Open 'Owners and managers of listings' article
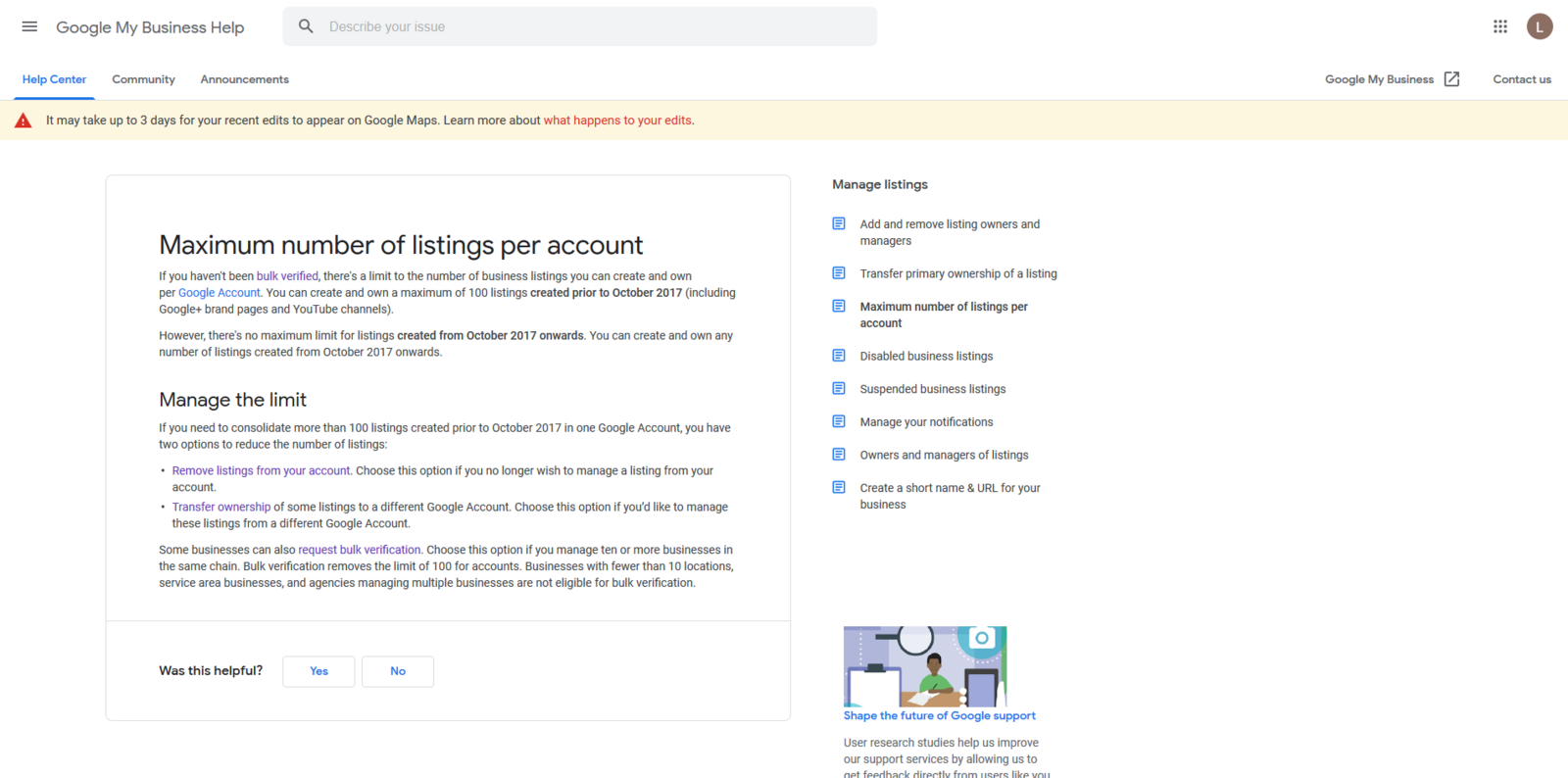This screenshot has width=1568, height=778. pos(944,455)
